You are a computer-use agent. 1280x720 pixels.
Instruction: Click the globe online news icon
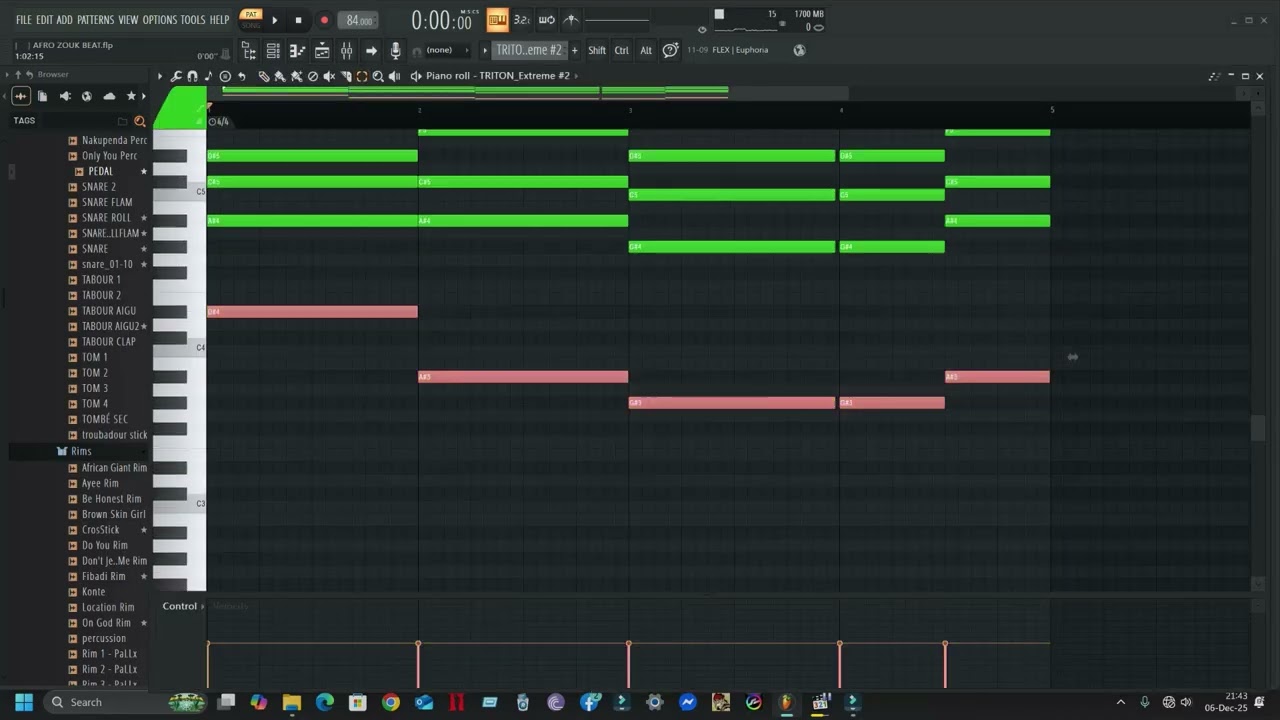coord(799,50)
